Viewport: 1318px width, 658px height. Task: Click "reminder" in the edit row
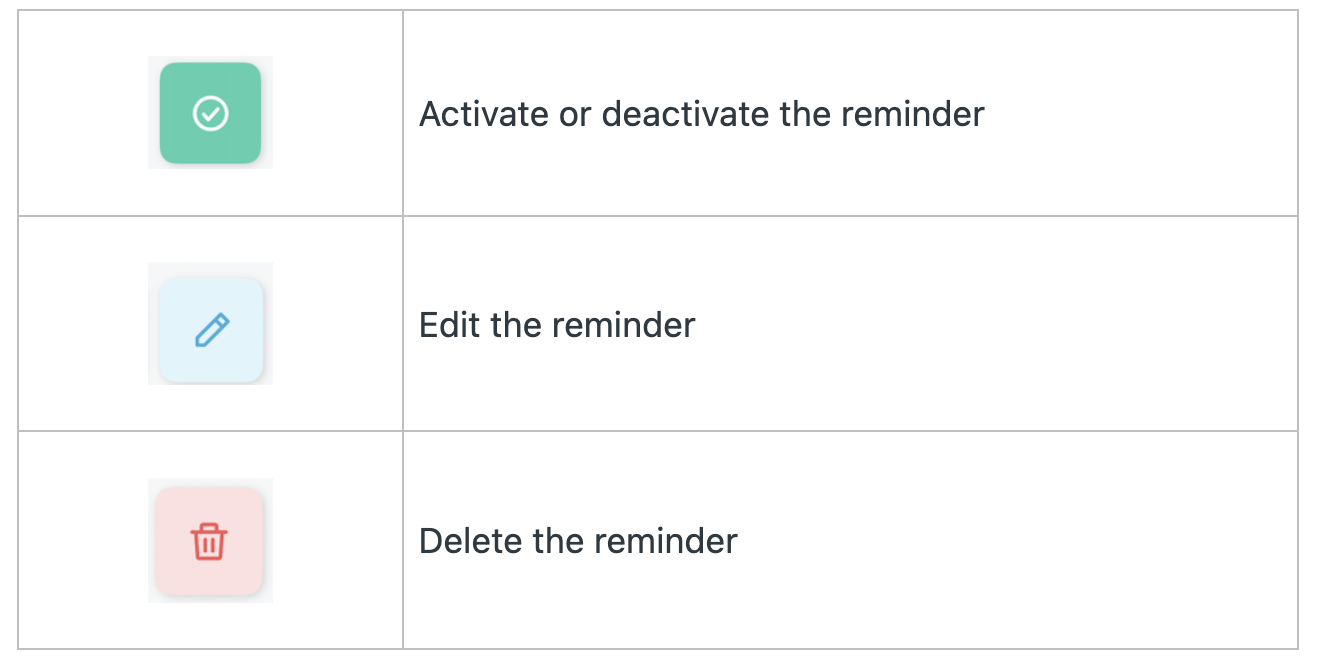623,325
